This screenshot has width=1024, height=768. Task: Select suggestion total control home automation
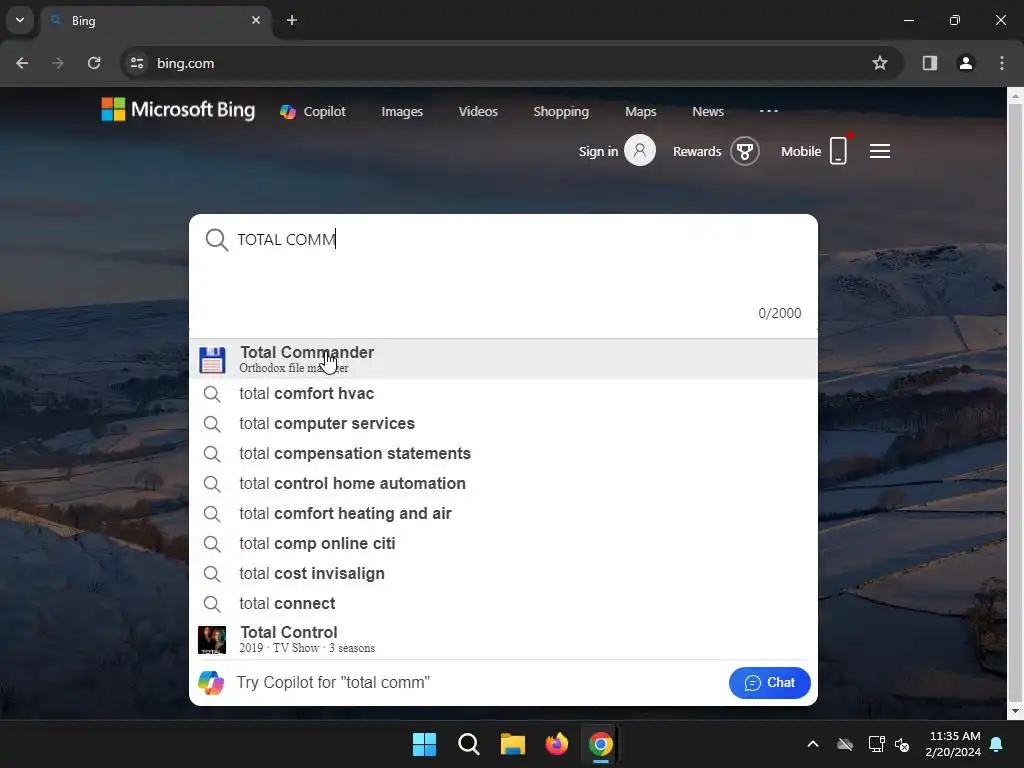click(503, 484)
